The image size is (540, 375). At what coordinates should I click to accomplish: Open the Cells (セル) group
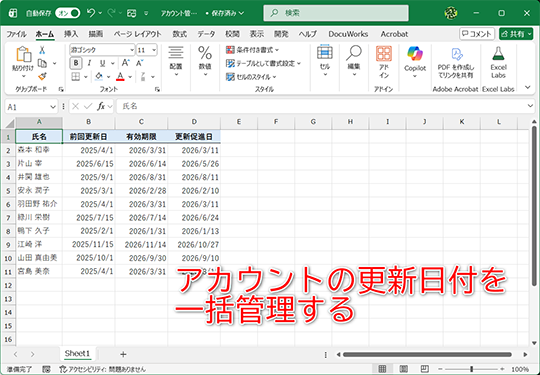pos(325,61)
